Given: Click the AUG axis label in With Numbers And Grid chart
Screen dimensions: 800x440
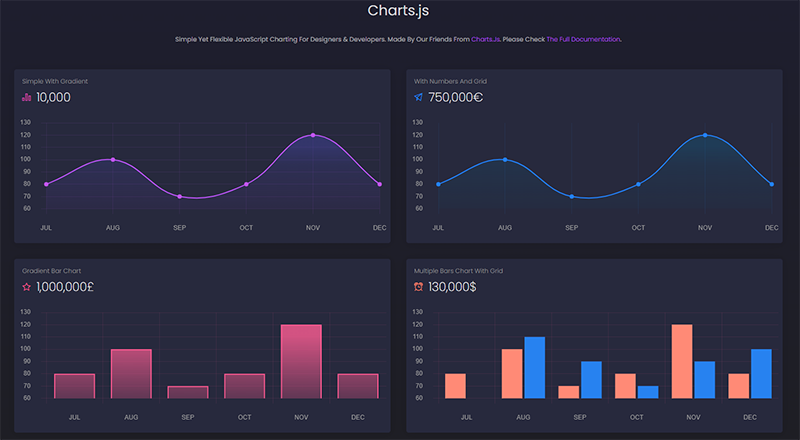Looking at the screenshot, I should point(505,228).
